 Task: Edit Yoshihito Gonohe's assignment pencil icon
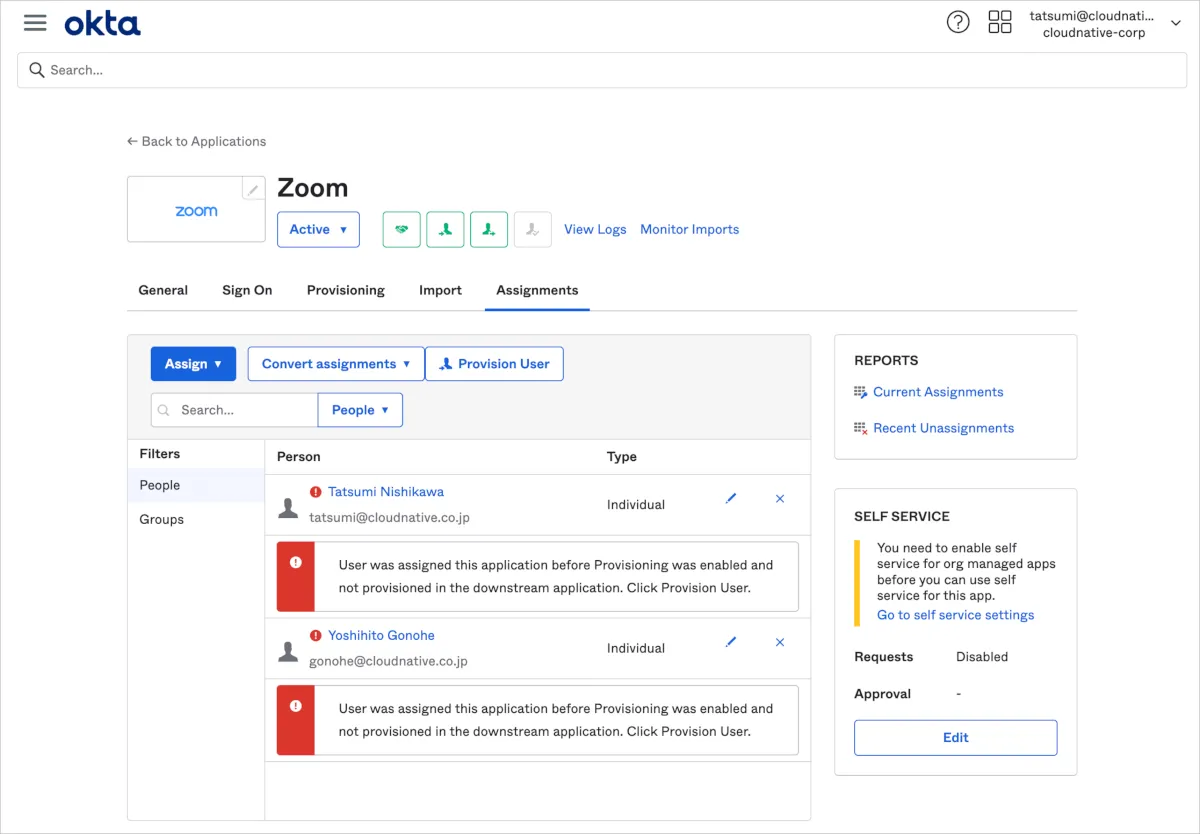(x=731, y=642)
